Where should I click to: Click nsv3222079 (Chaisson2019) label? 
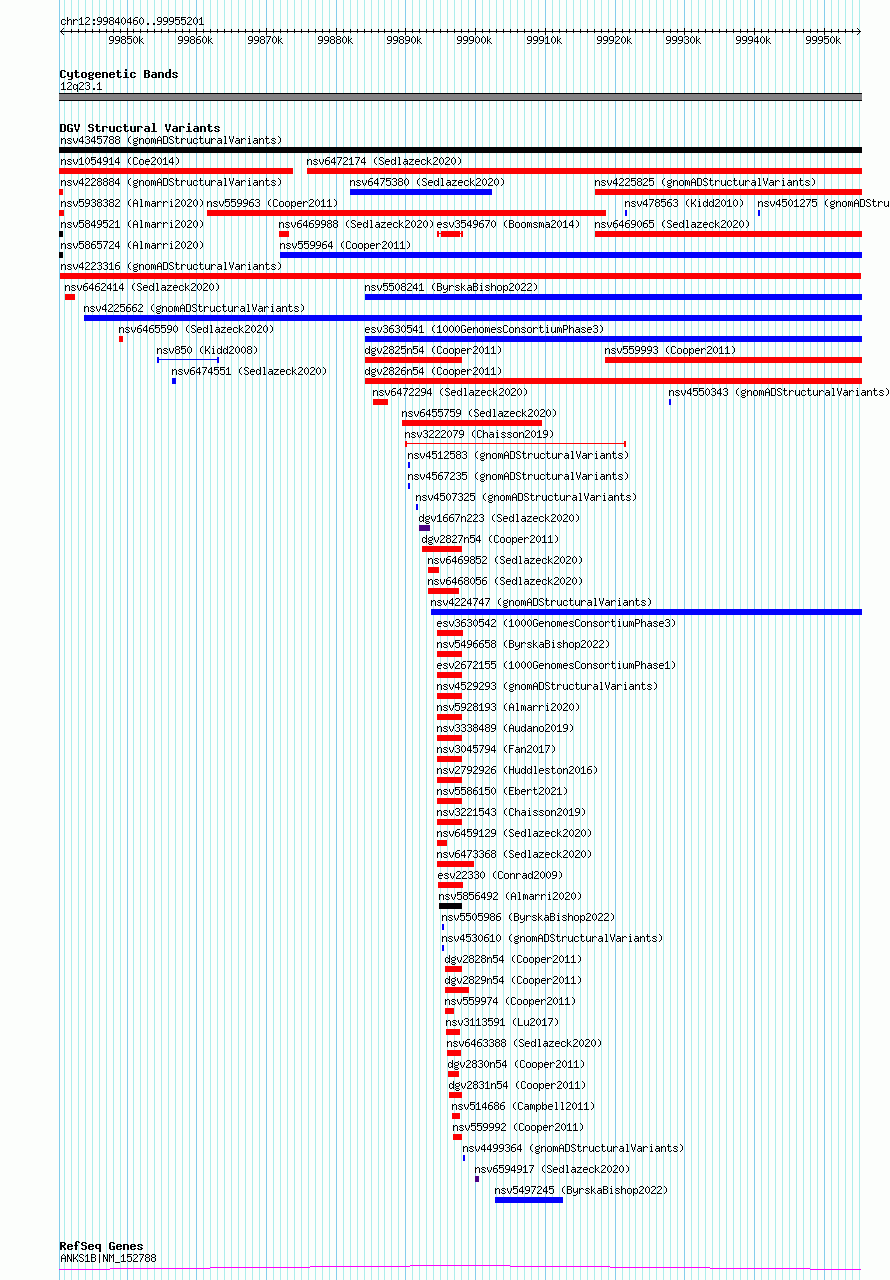point(479,434)
